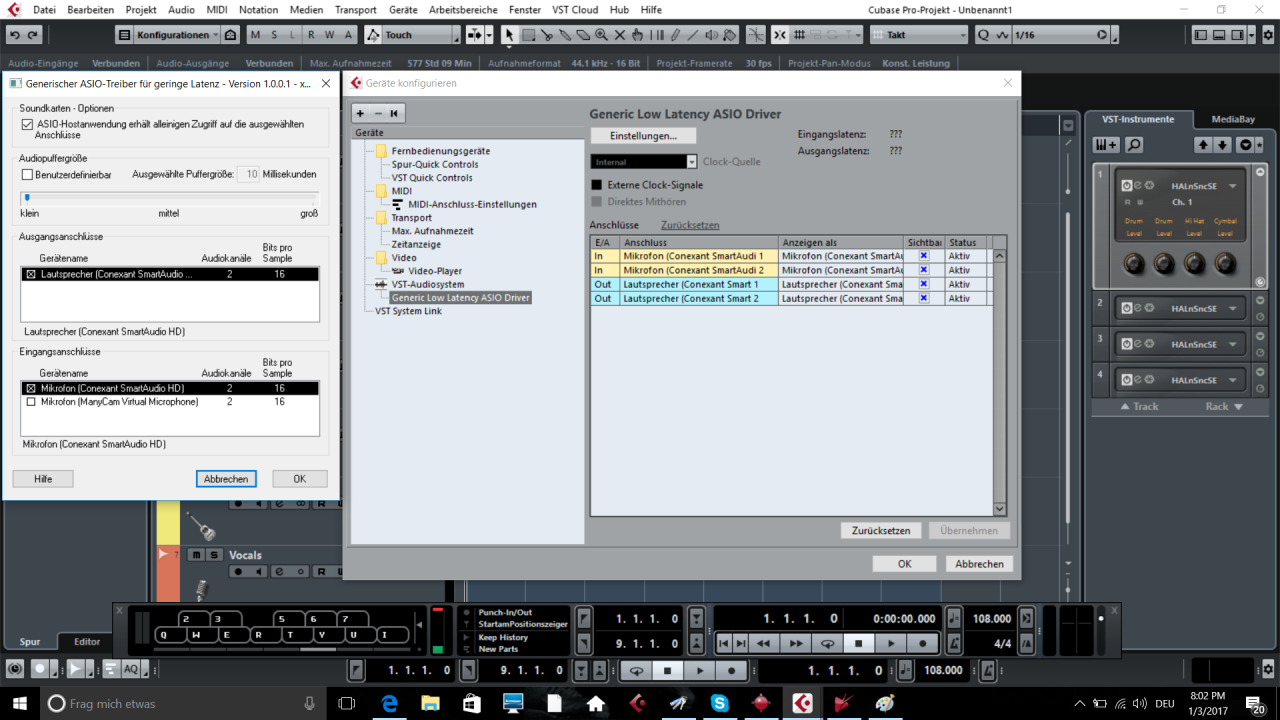1280x720 pixels.
Task: Expand the Track section arrow
Action: click(x=1125, y=407)
